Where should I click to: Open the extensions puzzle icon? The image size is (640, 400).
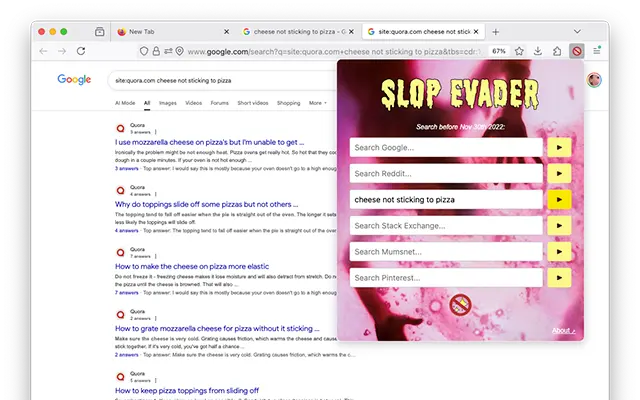tap(557, 51)
